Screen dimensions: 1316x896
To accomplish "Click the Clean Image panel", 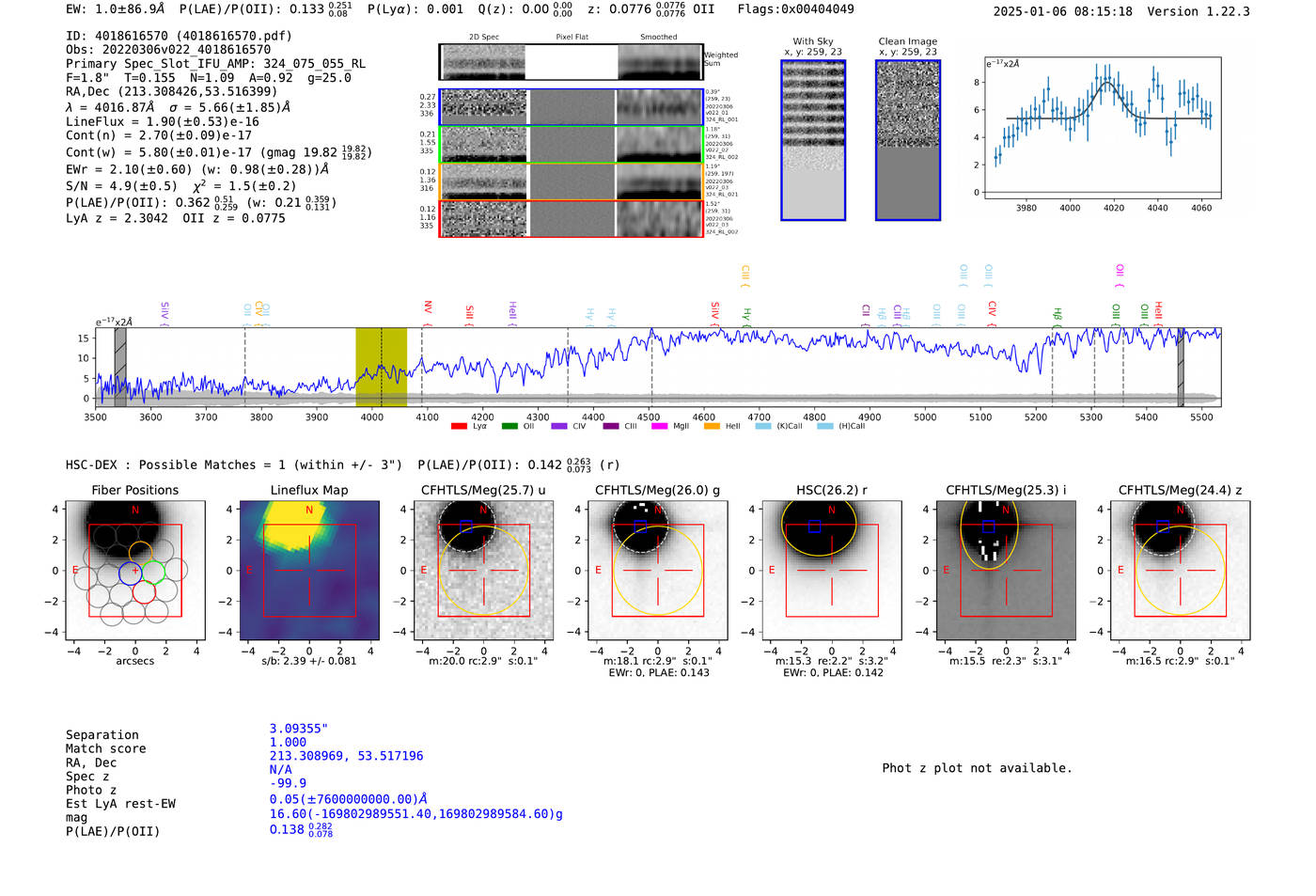I will tap(908, 140).
